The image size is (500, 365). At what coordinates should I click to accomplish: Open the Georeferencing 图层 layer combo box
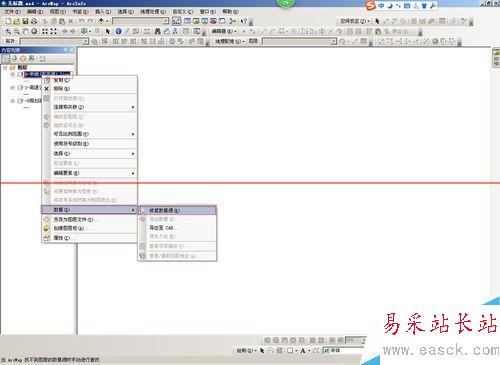click(x=300, y=41)
